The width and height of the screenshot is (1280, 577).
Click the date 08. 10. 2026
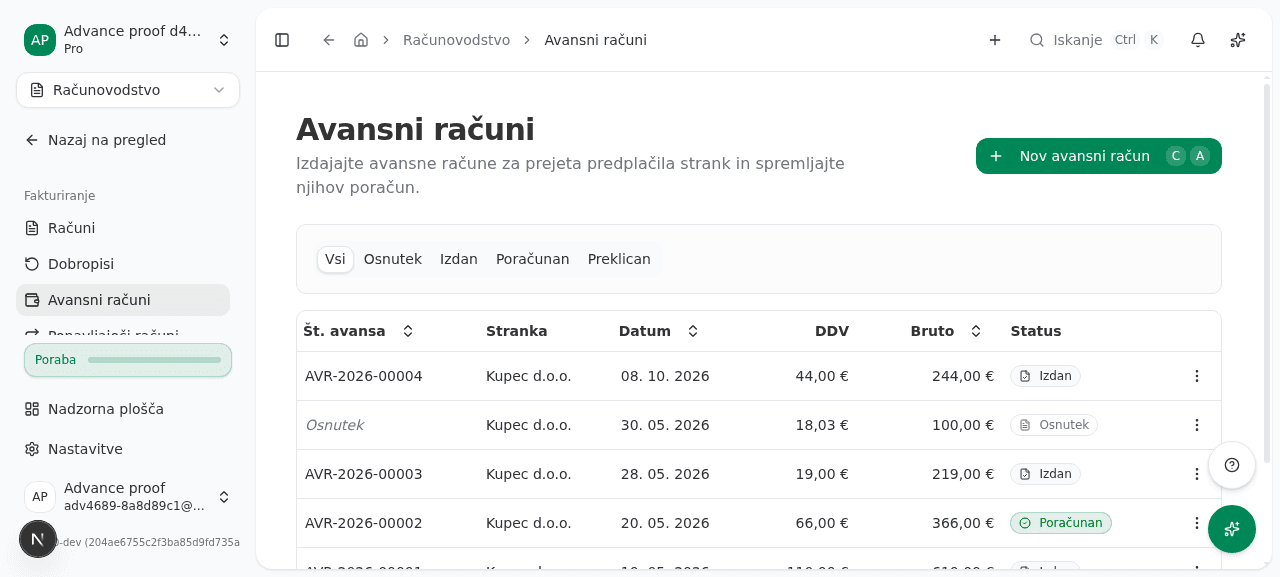(665, 376)
